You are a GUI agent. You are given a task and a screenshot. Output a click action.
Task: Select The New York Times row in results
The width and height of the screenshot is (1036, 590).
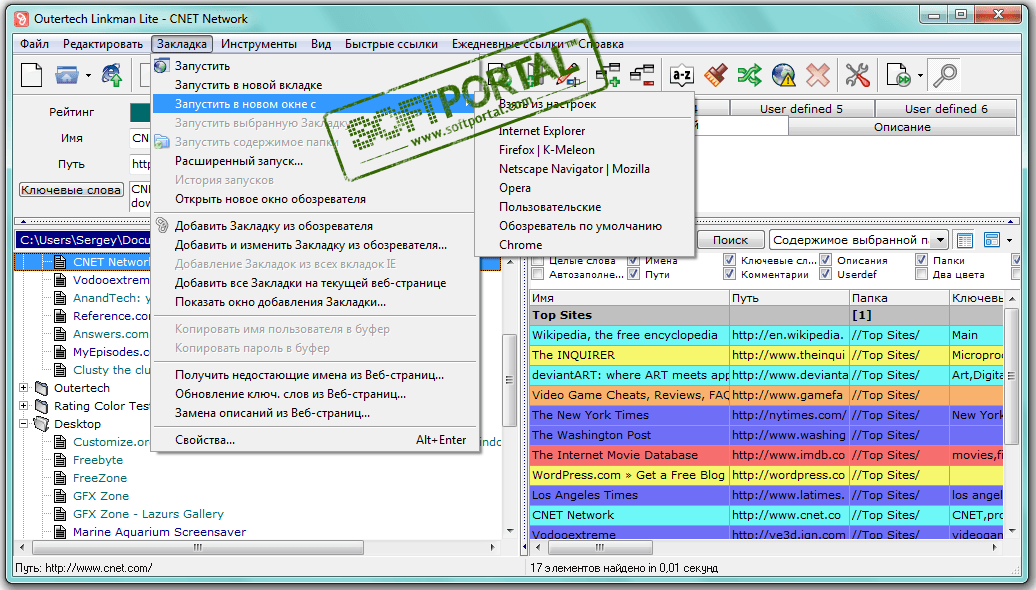pyautogui.click(x=766, y=415)
